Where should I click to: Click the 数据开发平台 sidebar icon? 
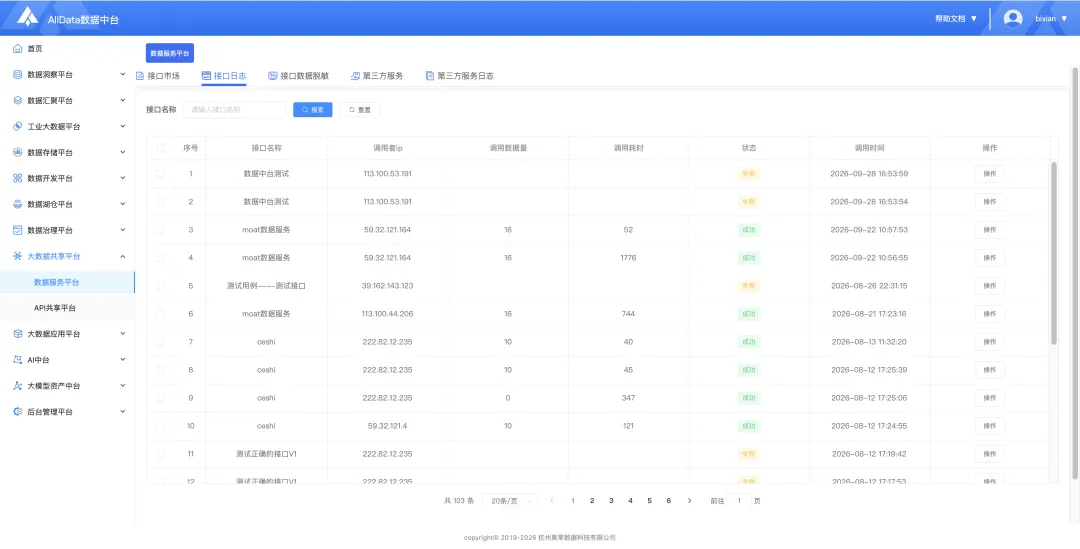coord(18,178)
